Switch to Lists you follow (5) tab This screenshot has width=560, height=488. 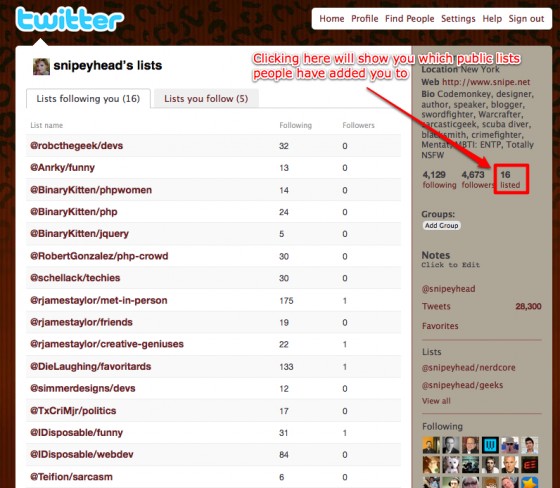[206, 99]
